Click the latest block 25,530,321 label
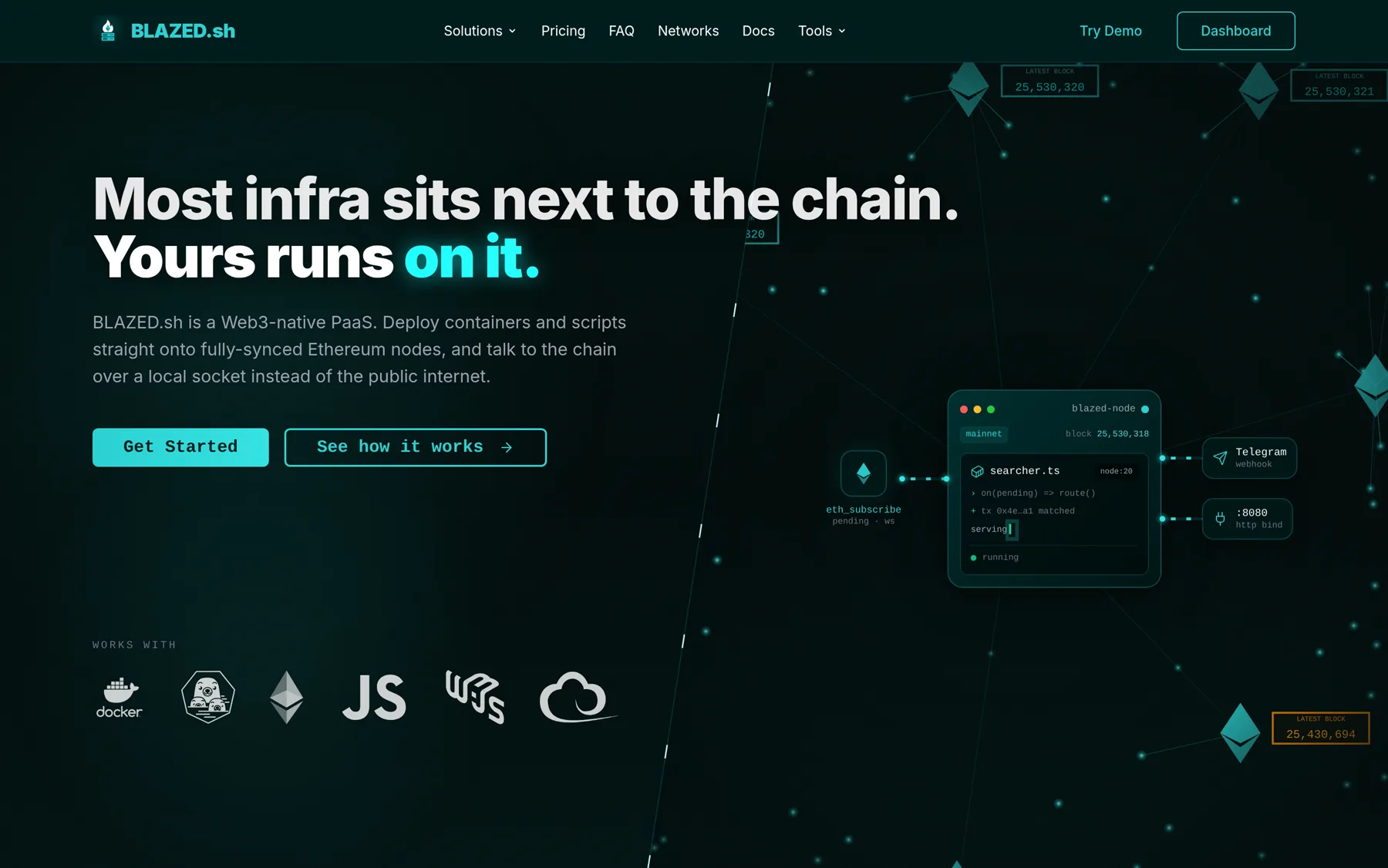 (1339, 86)
